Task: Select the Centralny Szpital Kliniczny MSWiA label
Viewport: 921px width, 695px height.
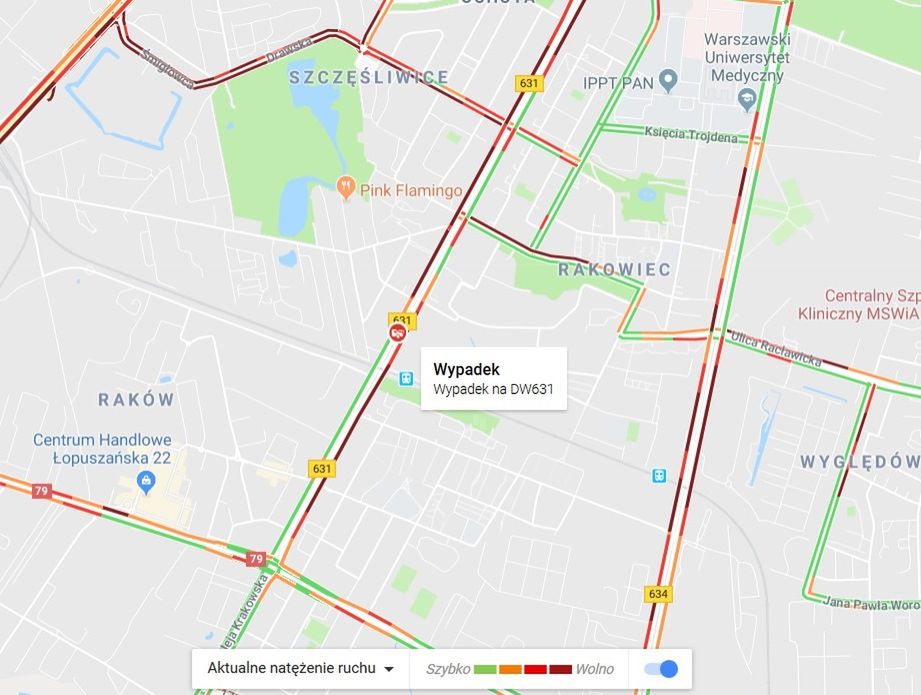Action: tap(859, 304)
